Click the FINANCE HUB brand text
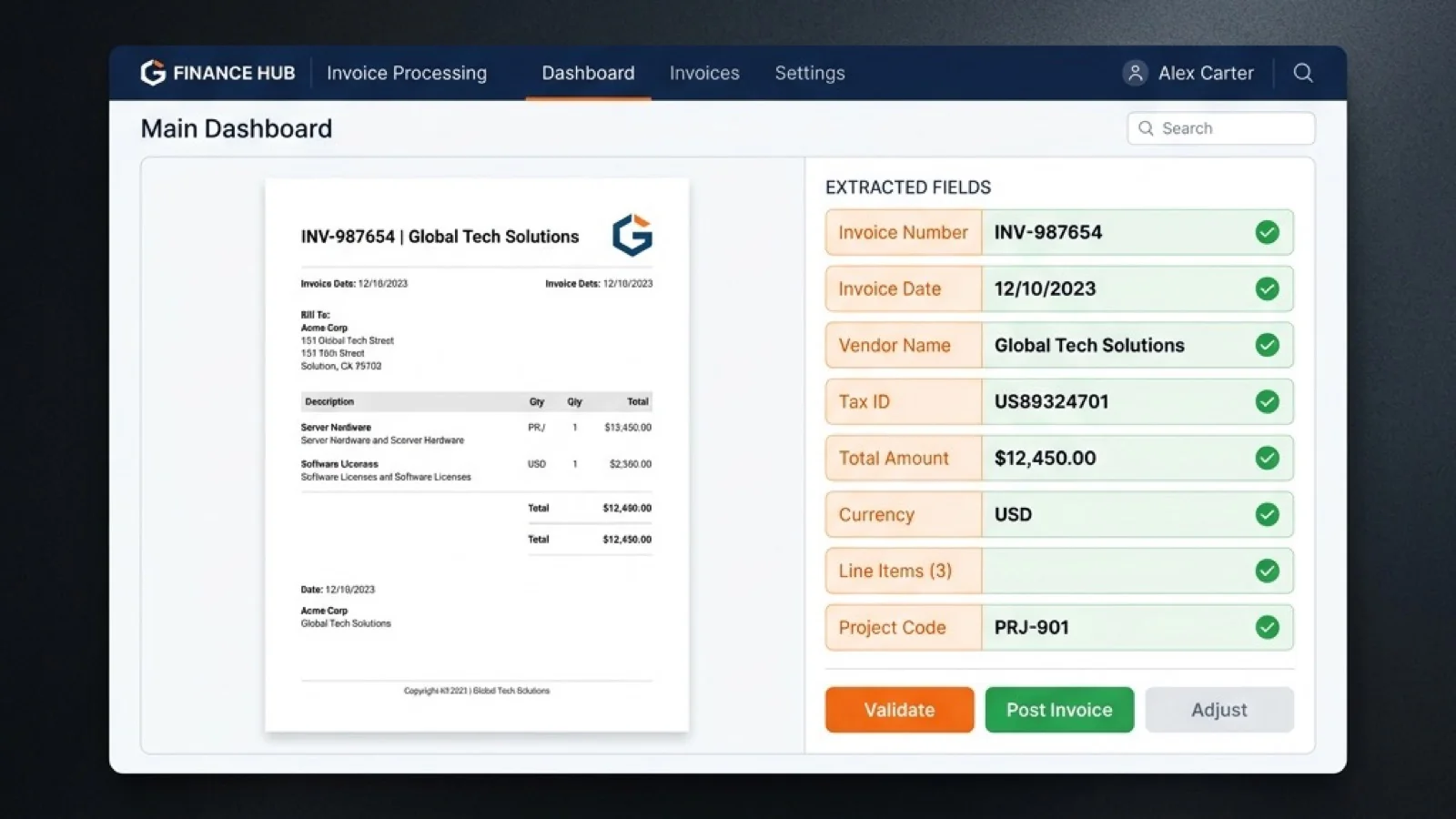The image size is (1456, 819). pos(234,73)
